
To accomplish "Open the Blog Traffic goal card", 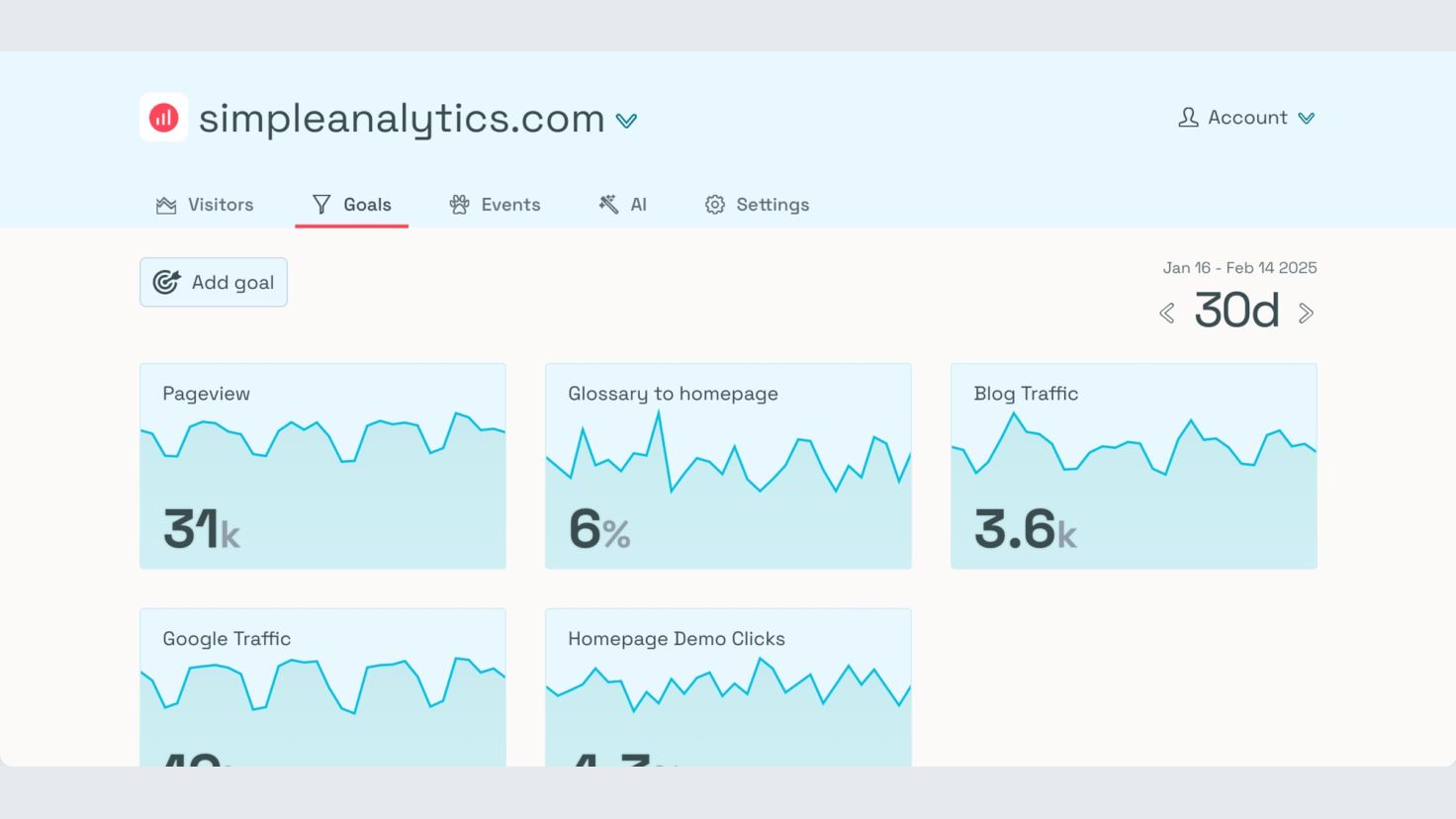I will (1134, 466).
